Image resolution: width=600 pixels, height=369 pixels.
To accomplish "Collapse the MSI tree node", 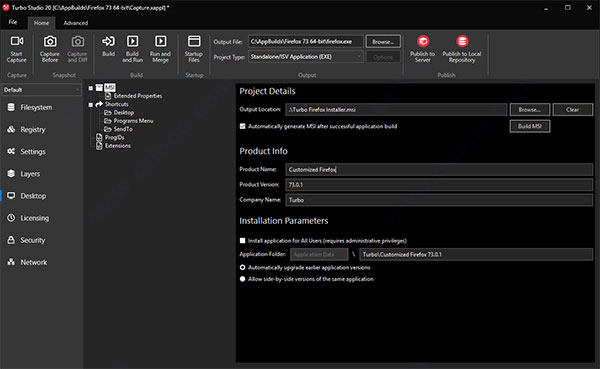I will point(91,88).
